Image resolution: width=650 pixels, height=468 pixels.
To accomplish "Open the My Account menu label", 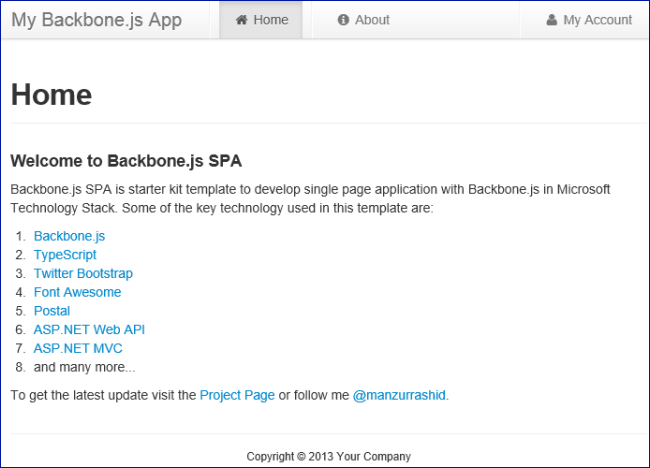I will tap(597, 19).
